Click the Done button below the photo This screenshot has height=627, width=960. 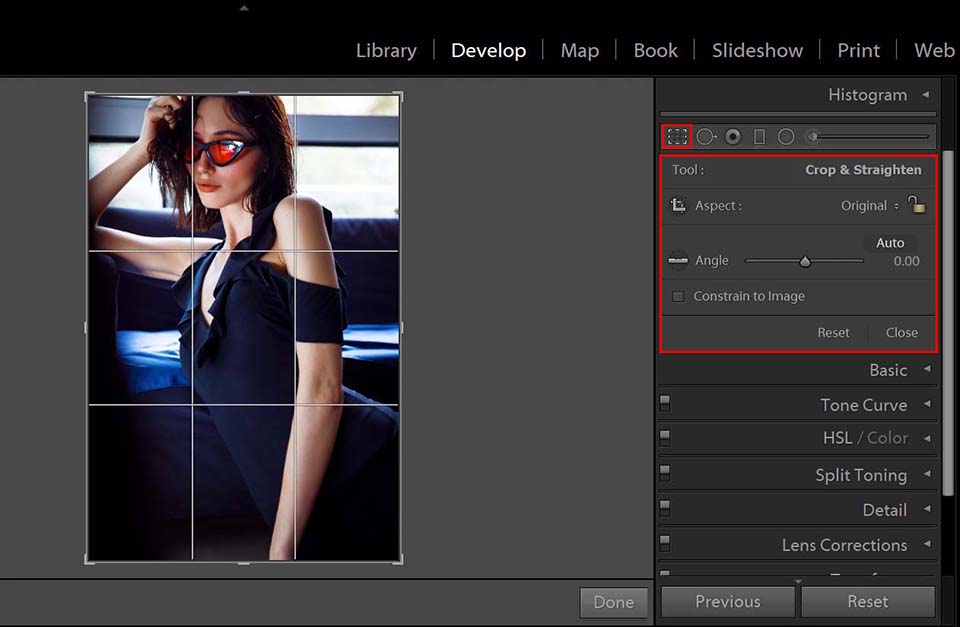[x=613, y=603]
